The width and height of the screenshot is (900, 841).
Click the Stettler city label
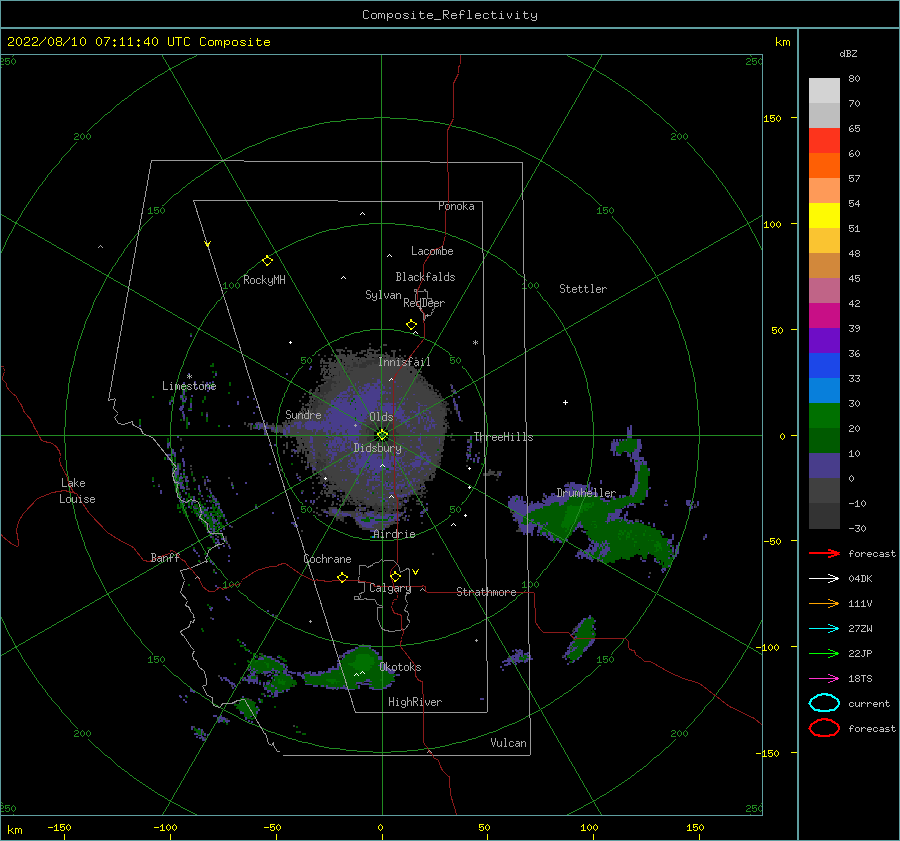pos(583,289)
